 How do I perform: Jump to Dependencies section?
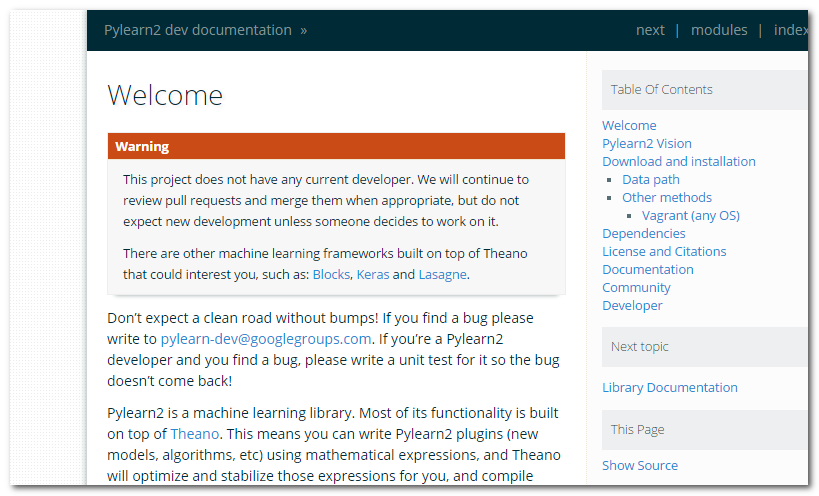coord(644,234)
